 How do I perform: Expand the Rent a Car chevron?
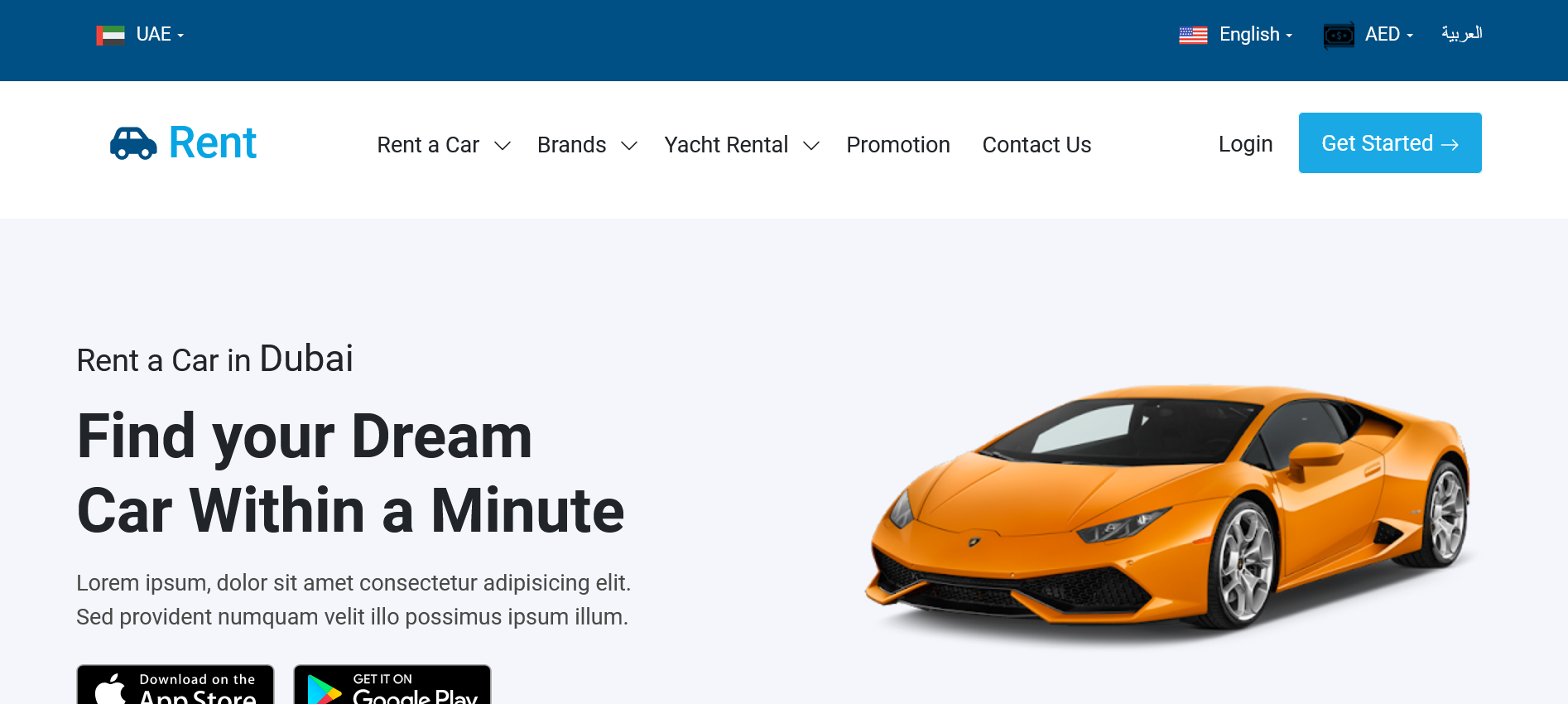(503, 146)
